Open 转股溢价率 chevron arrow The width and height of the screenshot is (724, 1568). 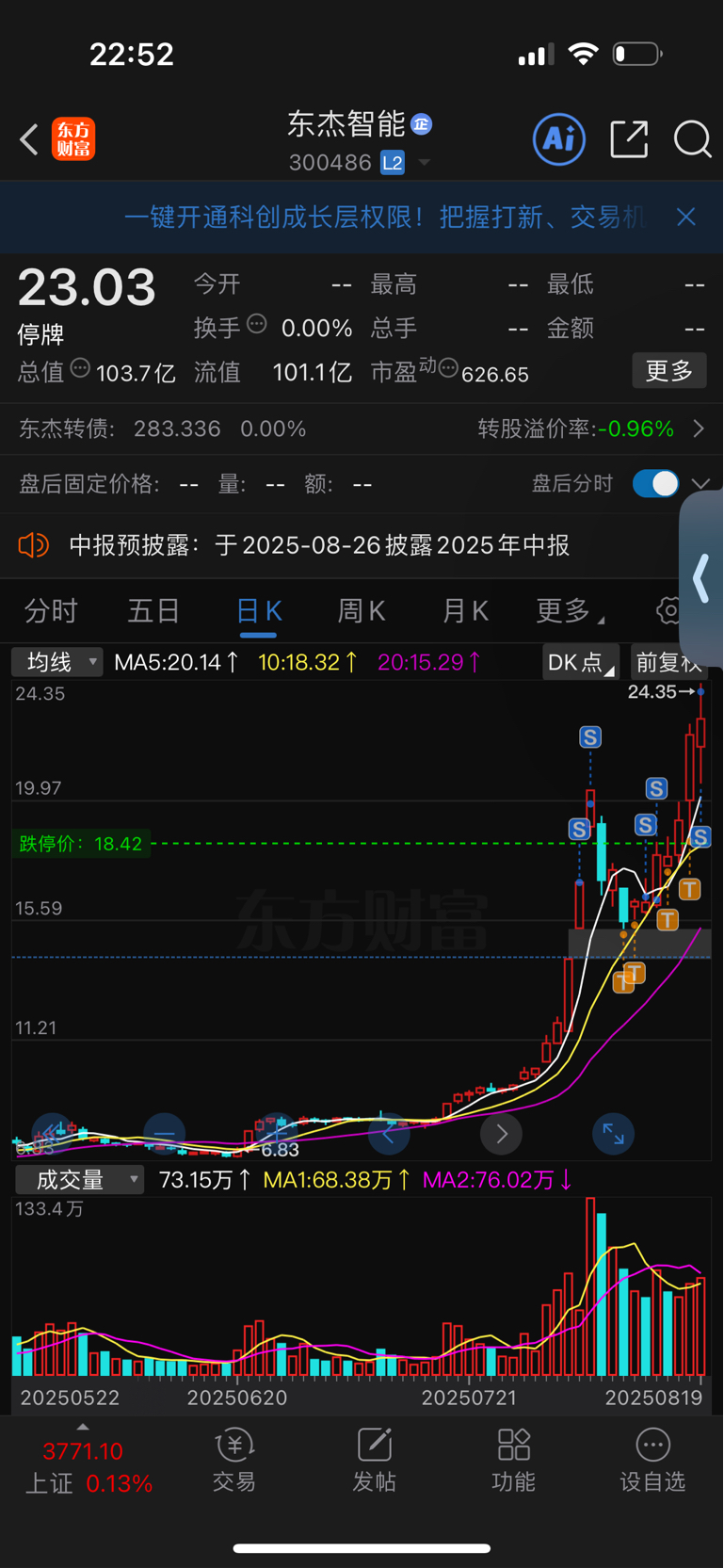[x=699, y=429]
